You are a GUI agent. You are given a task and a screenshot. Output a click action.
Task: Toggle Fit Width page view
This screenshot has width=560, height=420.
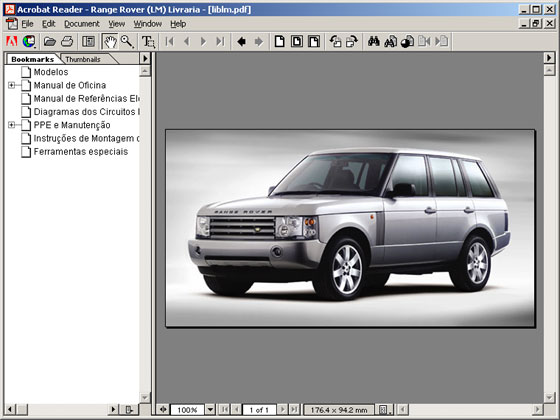click(314, 41)
